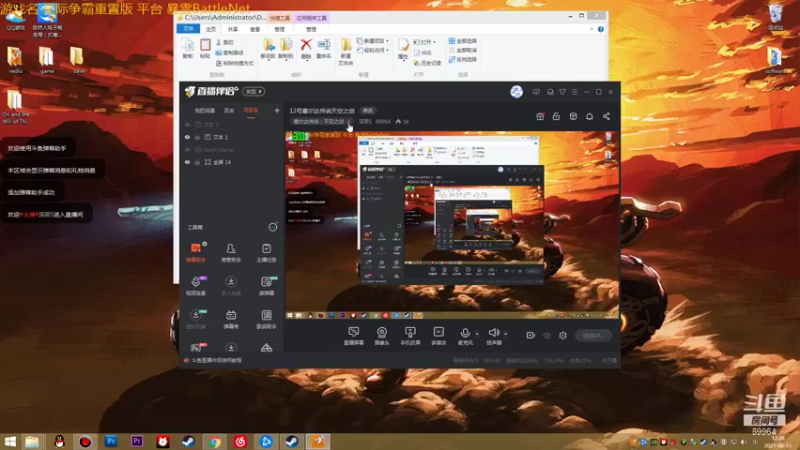
Task: Click the lock icon in room toolbar
Action: pyautogui.click(x=556, y=116)
